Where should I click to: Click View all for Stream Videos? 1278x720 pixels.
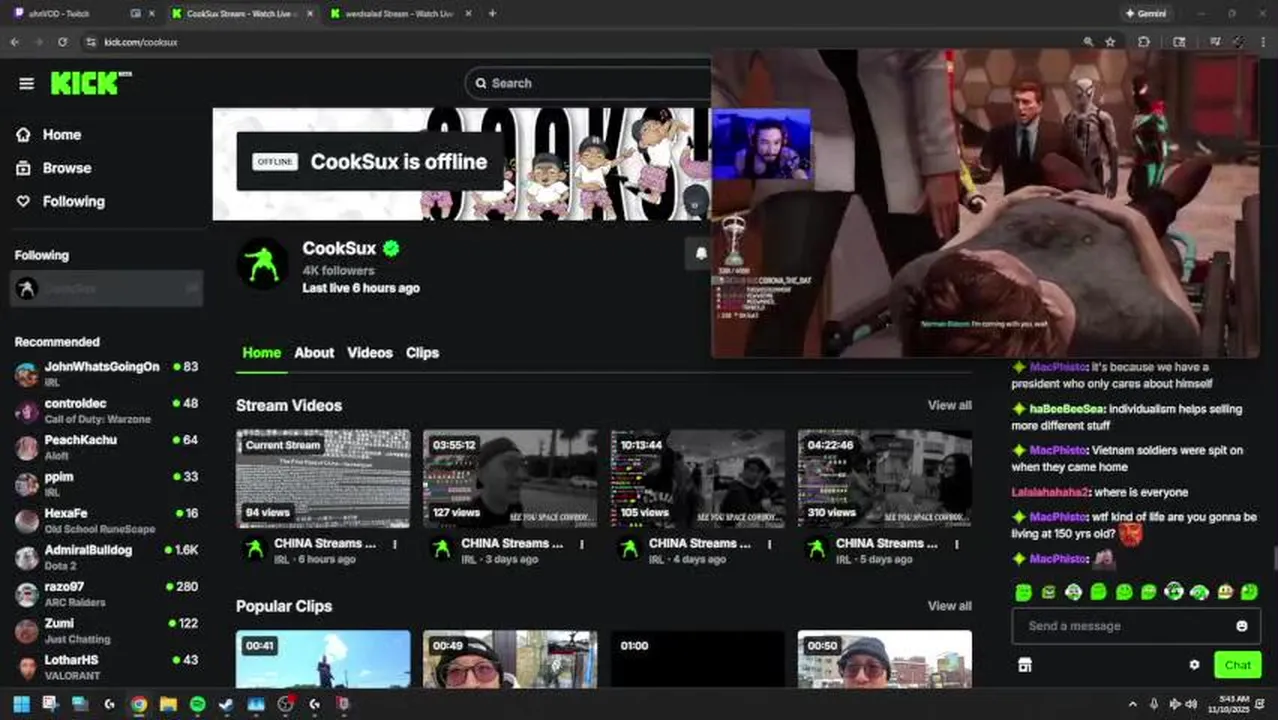949,405
